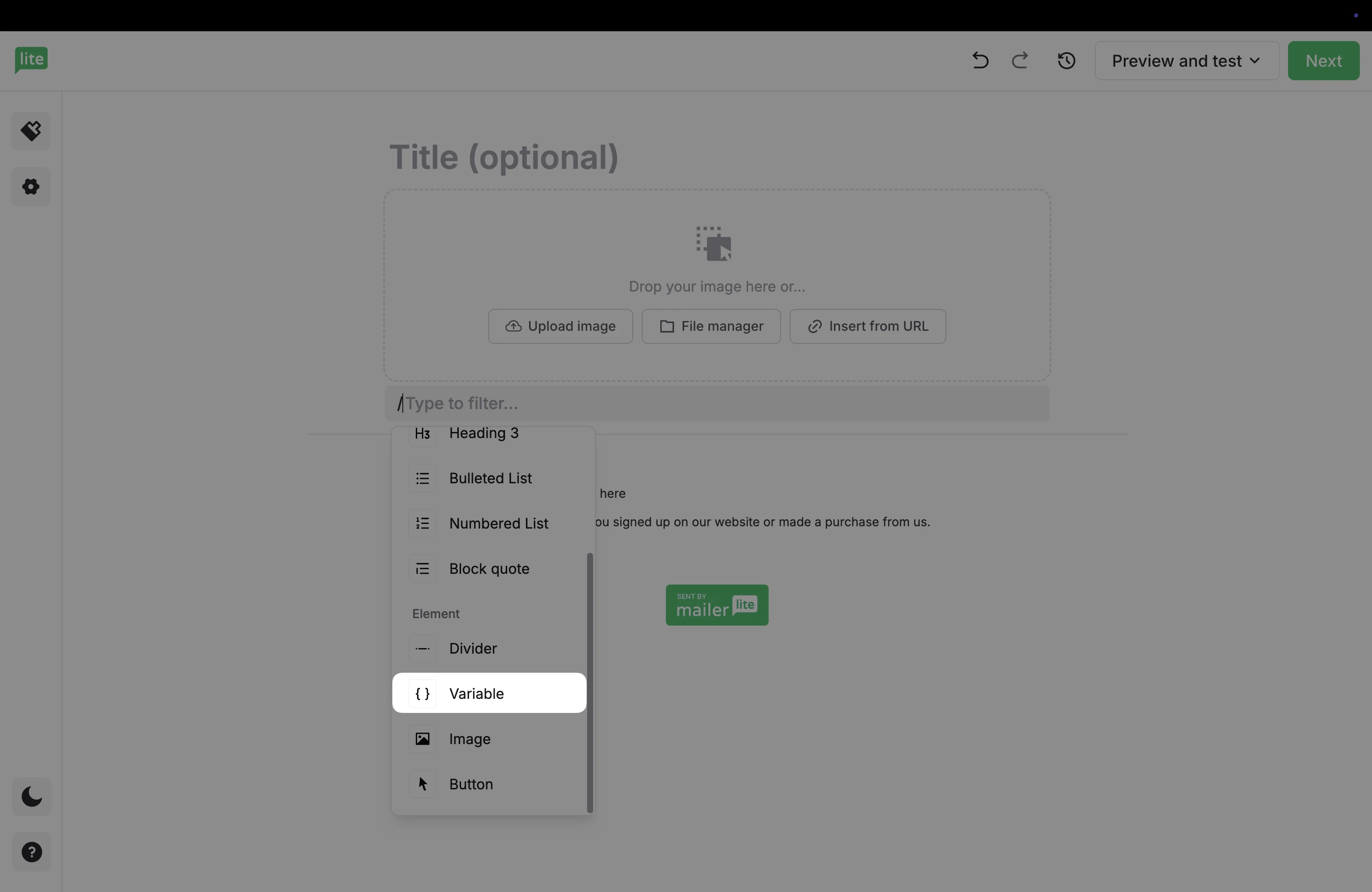Open version history clock icon
This screenshot has width=1372, height=892.
pos(1066,61)
